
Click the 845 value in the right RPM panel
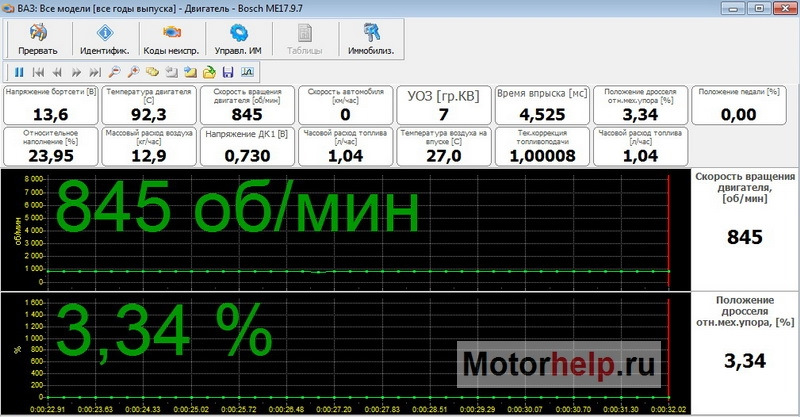[x=744, y=237]
